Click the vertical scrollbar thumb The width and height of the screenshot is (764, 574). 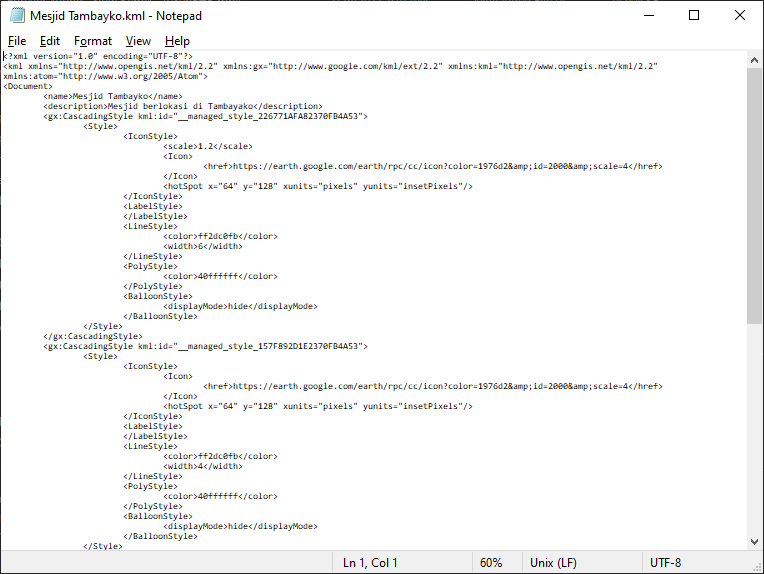[754, 196]
